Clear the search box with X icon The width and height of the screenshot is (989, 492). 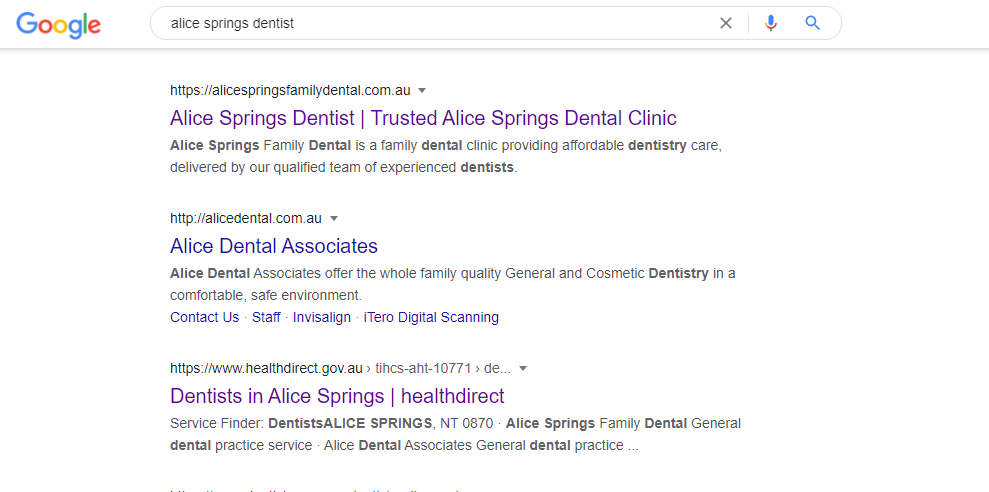coord(726,23)
